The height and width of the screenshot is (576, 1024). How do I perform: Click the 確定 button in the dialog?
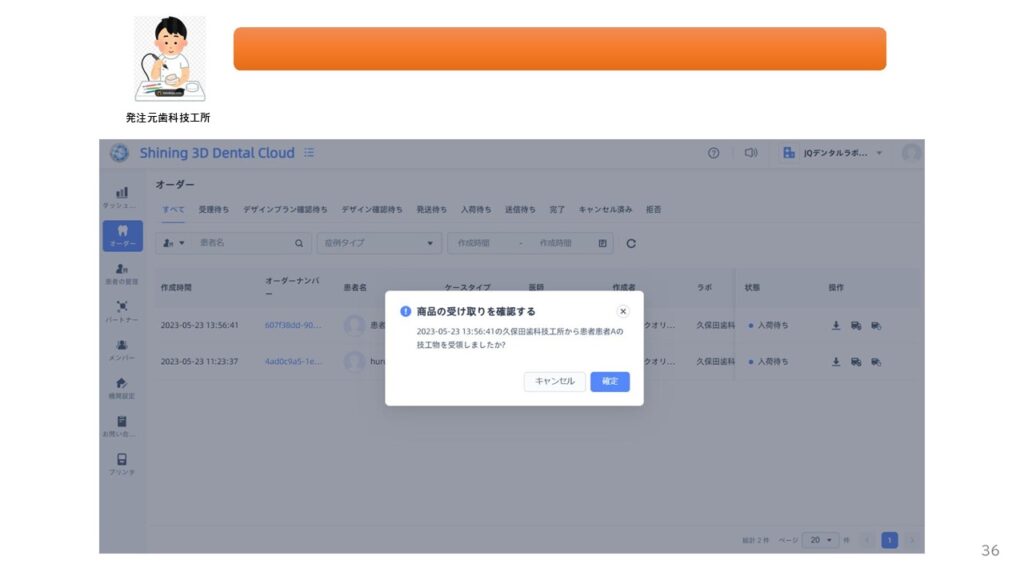609,381
